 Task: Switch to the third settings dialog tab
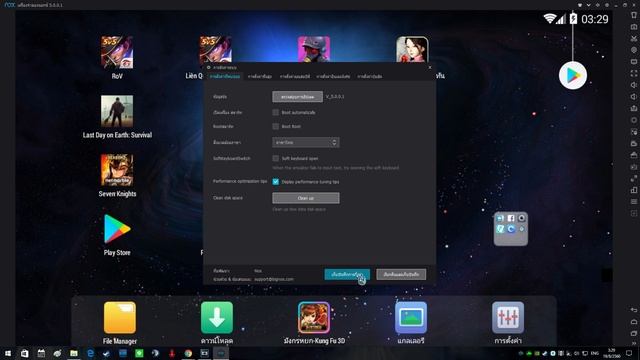(x=295, y=76)
